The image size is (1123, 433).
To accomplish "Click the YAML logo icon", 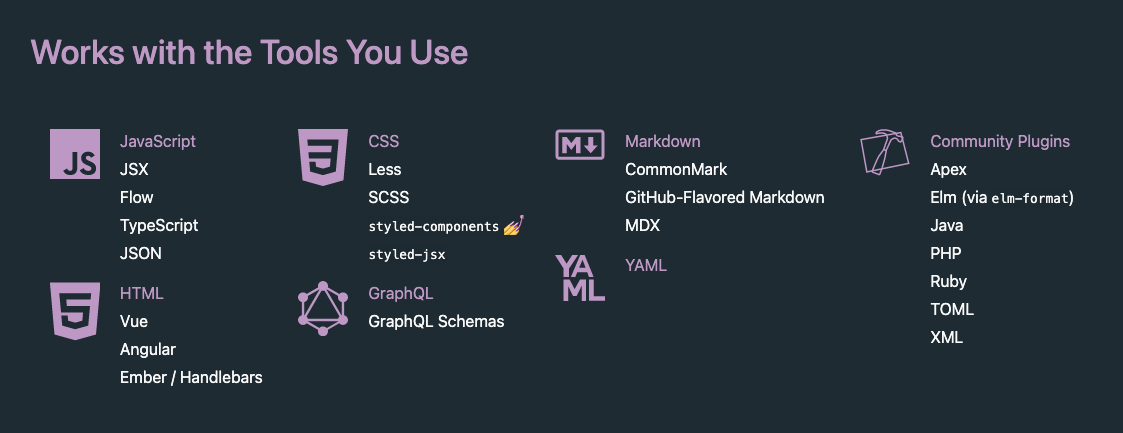I will tap(580, 278).
